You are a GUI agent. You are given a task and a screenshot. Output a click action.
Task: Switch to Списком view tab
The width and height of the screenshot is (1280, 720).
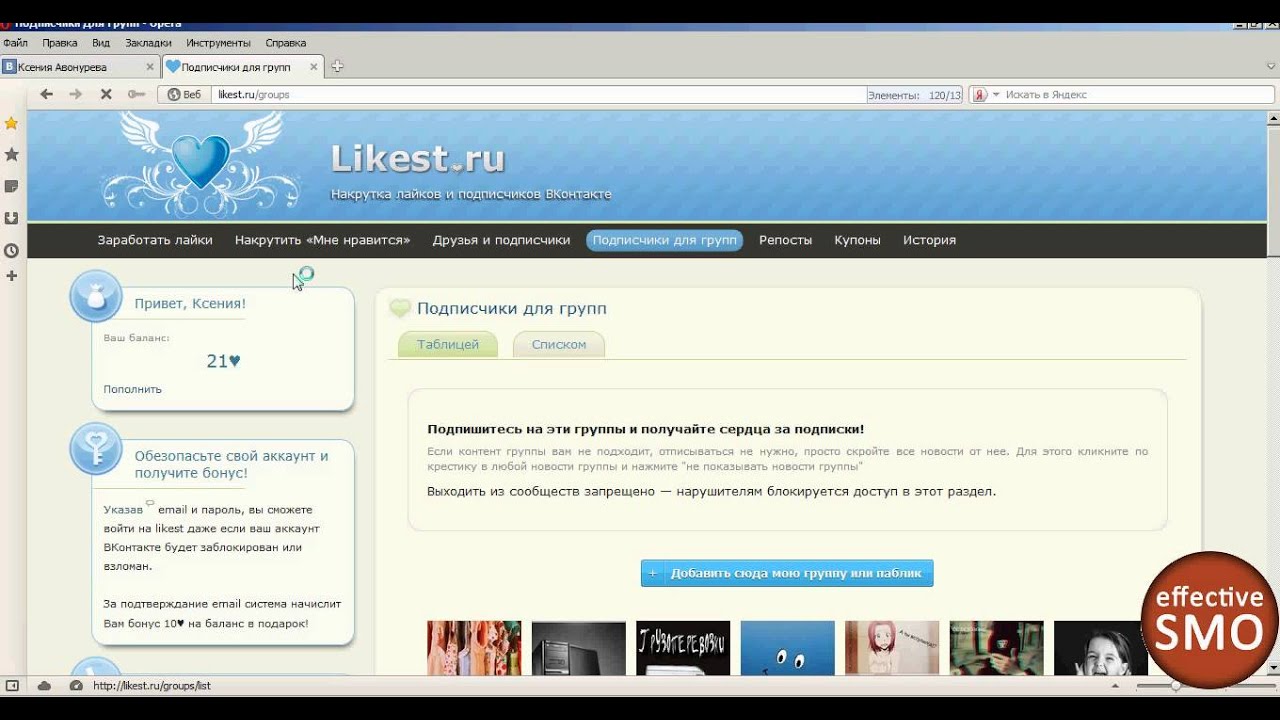point(559,344)
